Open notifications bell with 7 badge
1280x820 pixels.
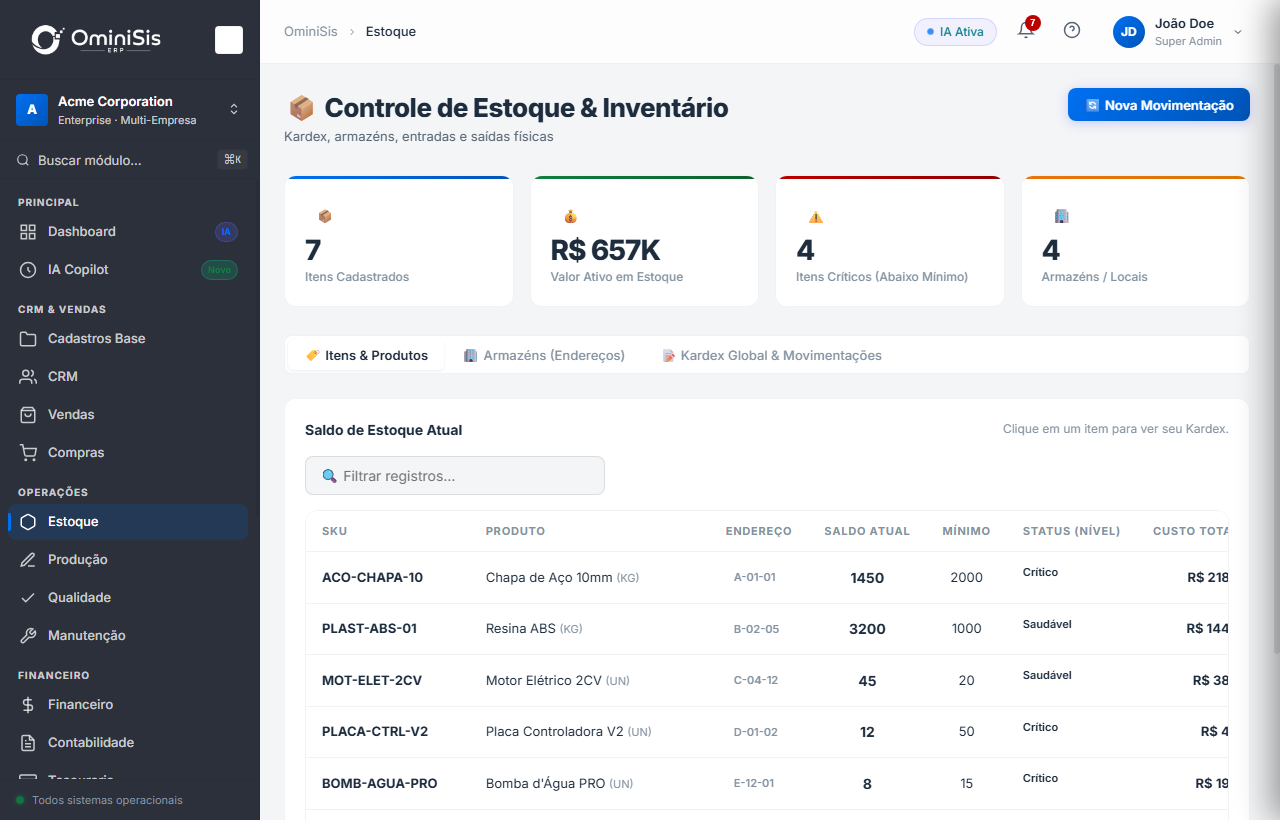[x=1027, y=30]
